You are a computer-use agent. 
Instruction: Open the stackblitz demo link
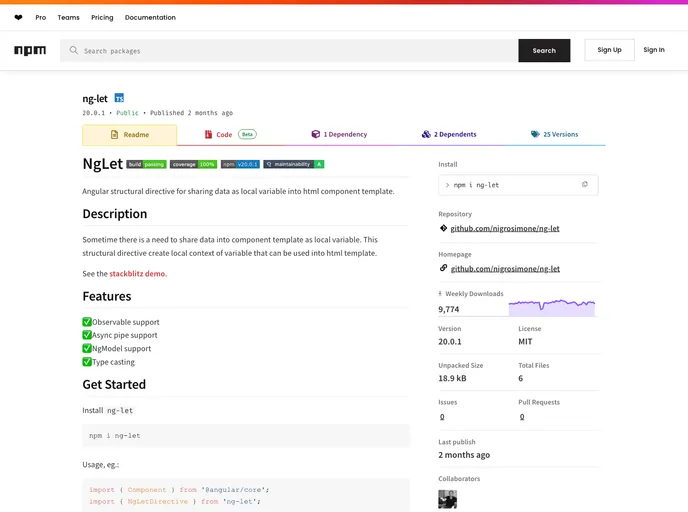[x=138, y=273]
